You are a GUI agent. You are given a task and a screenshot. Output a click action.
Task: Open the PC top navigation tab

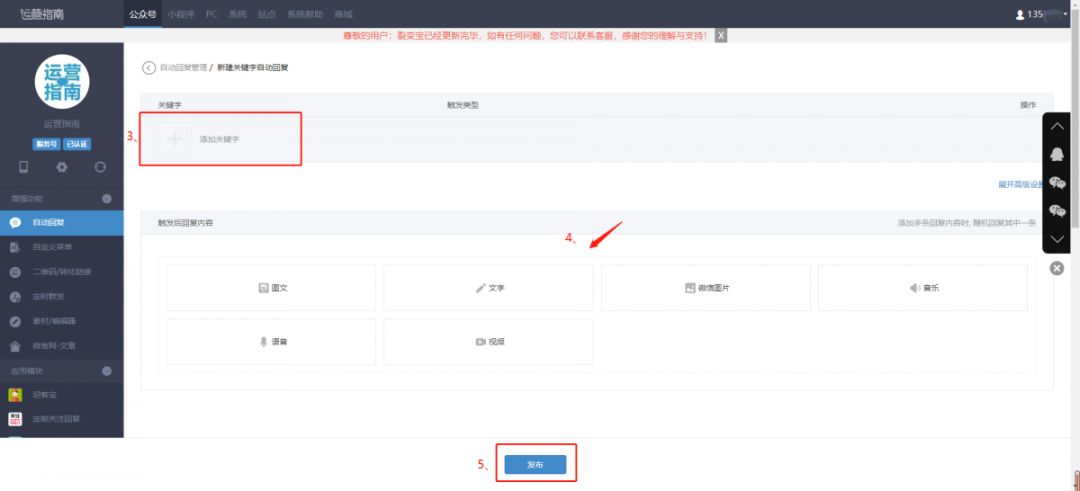tap(212, 14)
